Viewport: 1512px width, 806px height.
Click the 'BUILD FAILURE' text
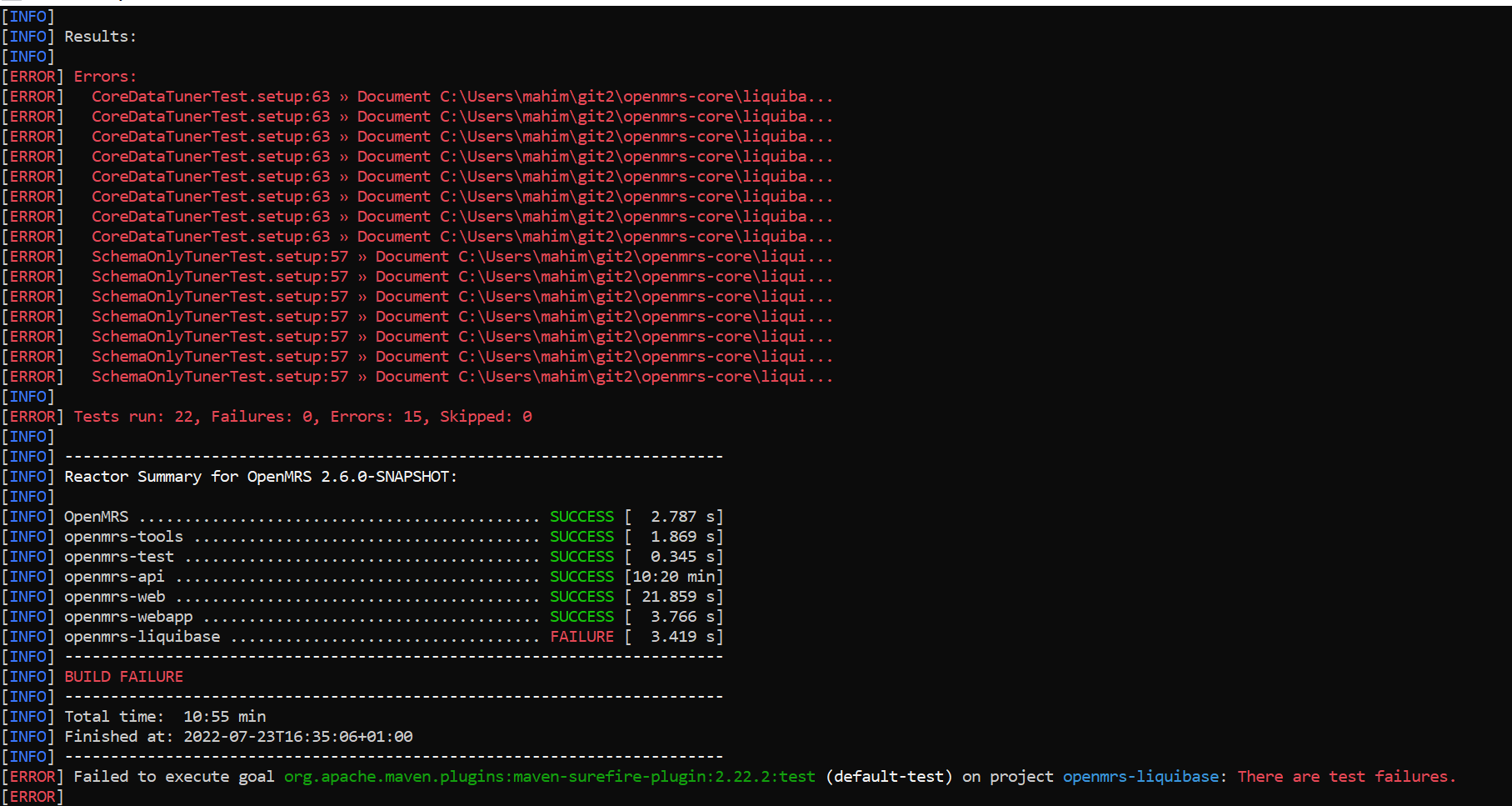click(x=123, y=677)
